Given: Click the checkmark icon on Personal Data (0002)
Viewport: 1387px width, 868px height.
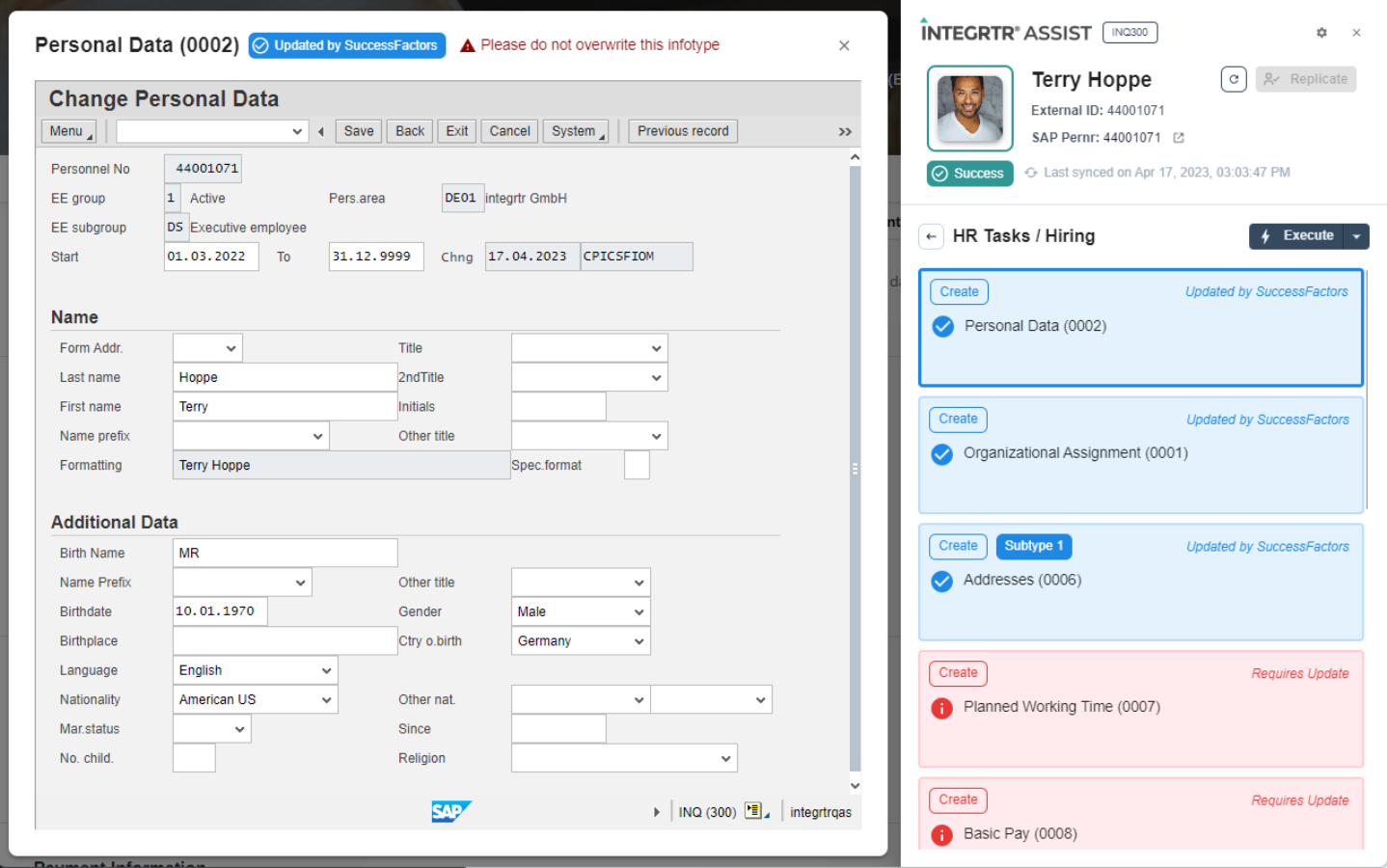Looking at the screenshot, I should (943, 327).
